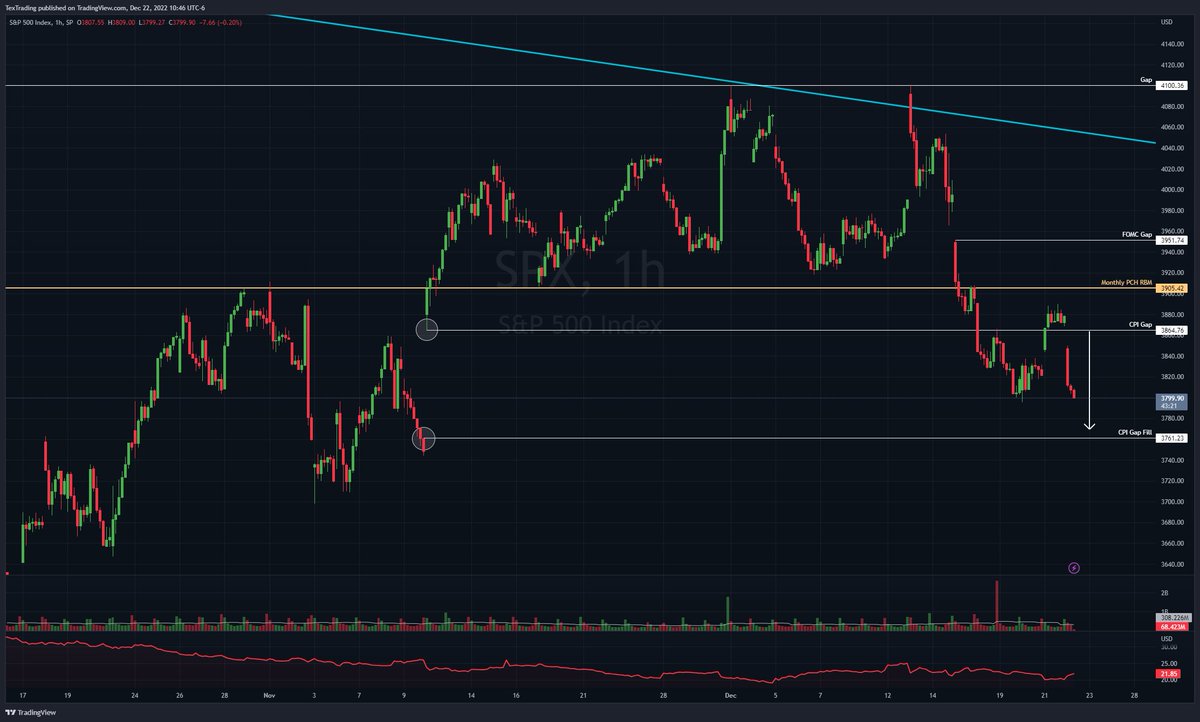Click the 3864.76 price tag
The height and width of the screenshot is (722, 1200).
click(1172, 330)
